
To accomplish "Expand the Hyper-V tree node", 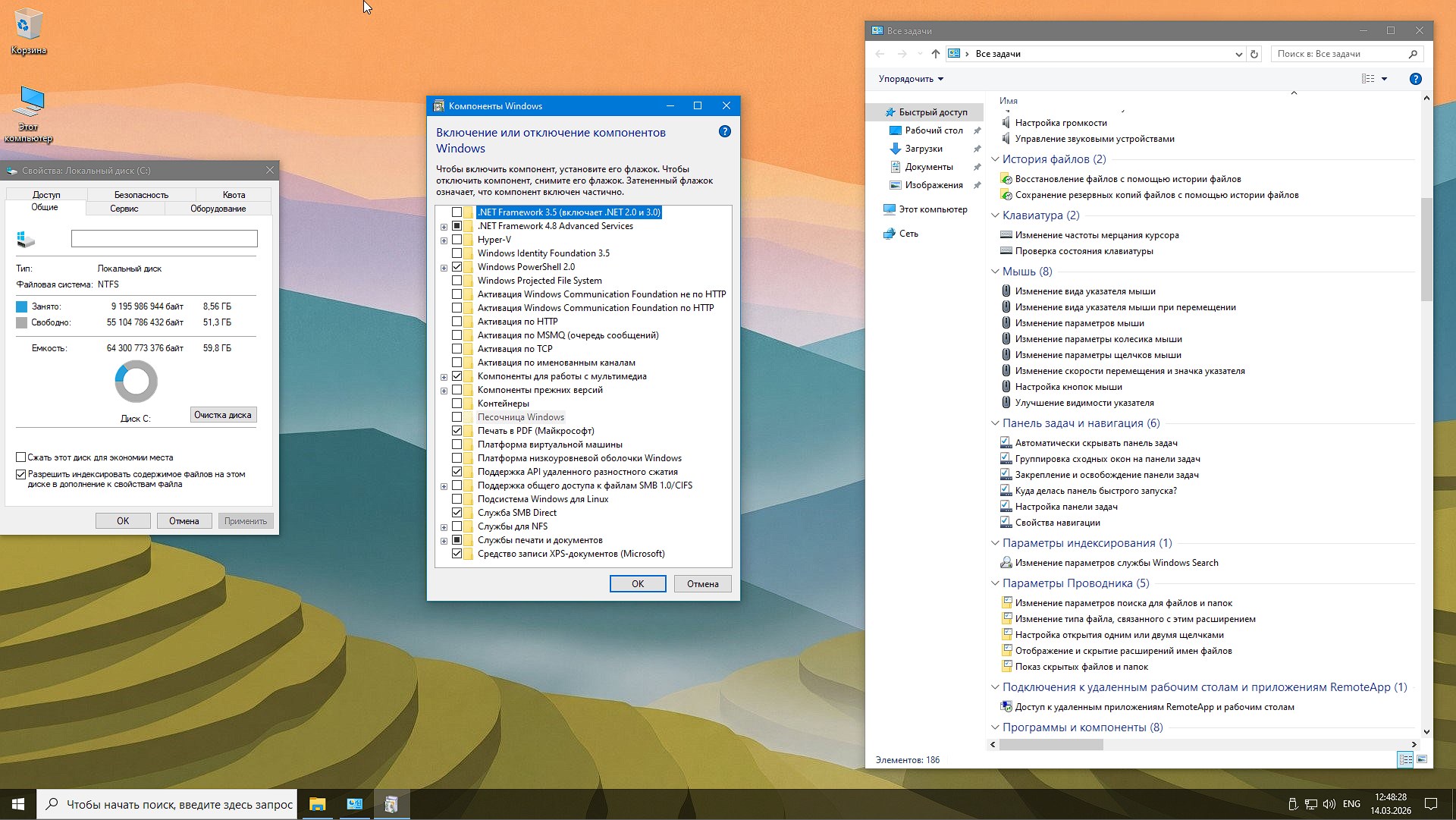I will 444,240.
